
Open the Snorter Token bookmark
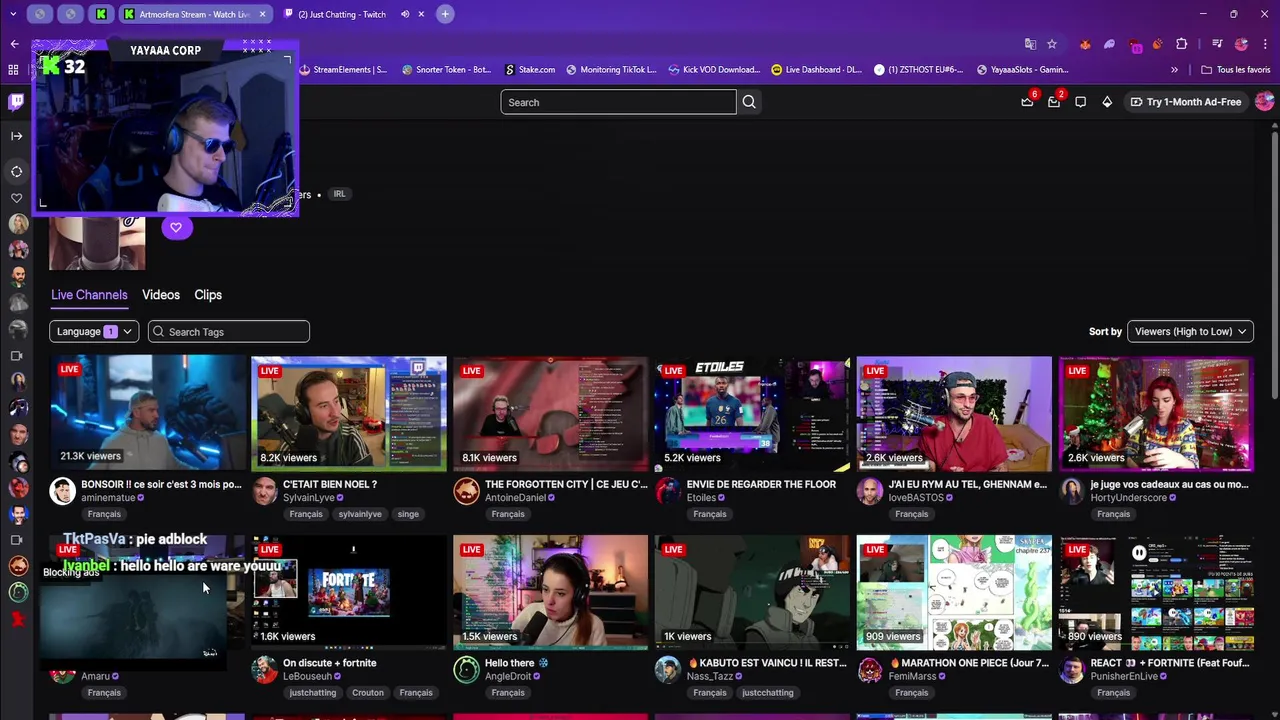(446, 70)
